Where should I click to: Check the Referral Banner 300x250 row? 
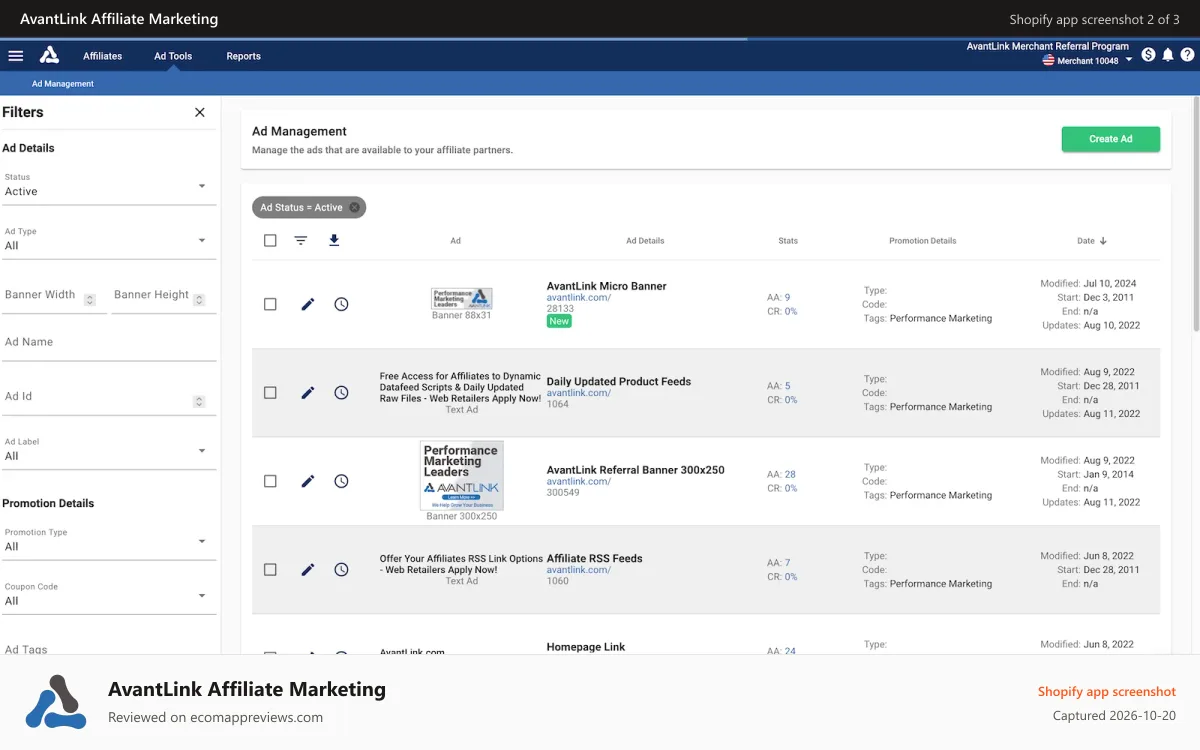[270, 481]
